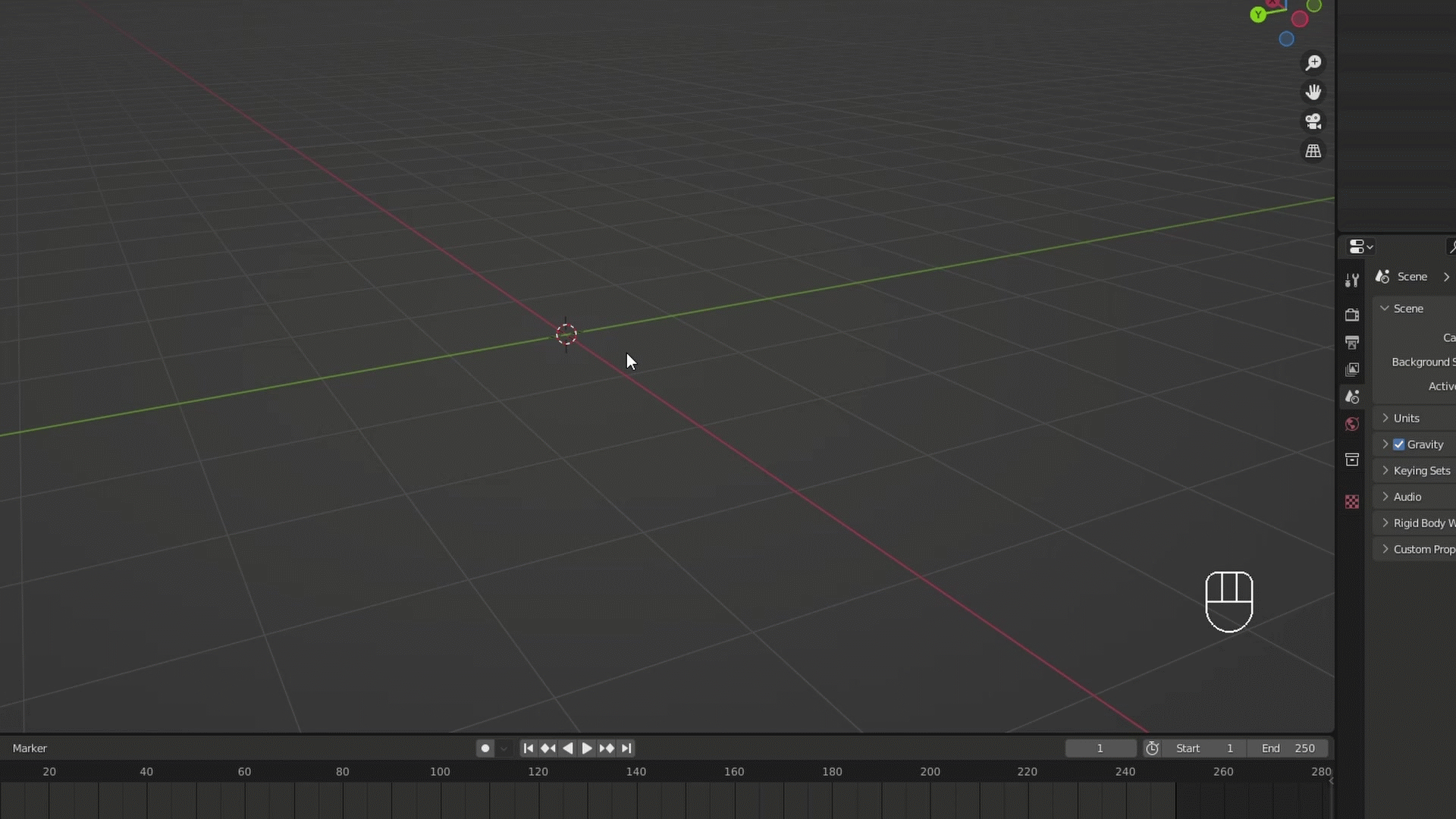Viewport: 1456px width, 819px height.
Task: Toggle the preview range clock icon
Action: [1152, 748]
